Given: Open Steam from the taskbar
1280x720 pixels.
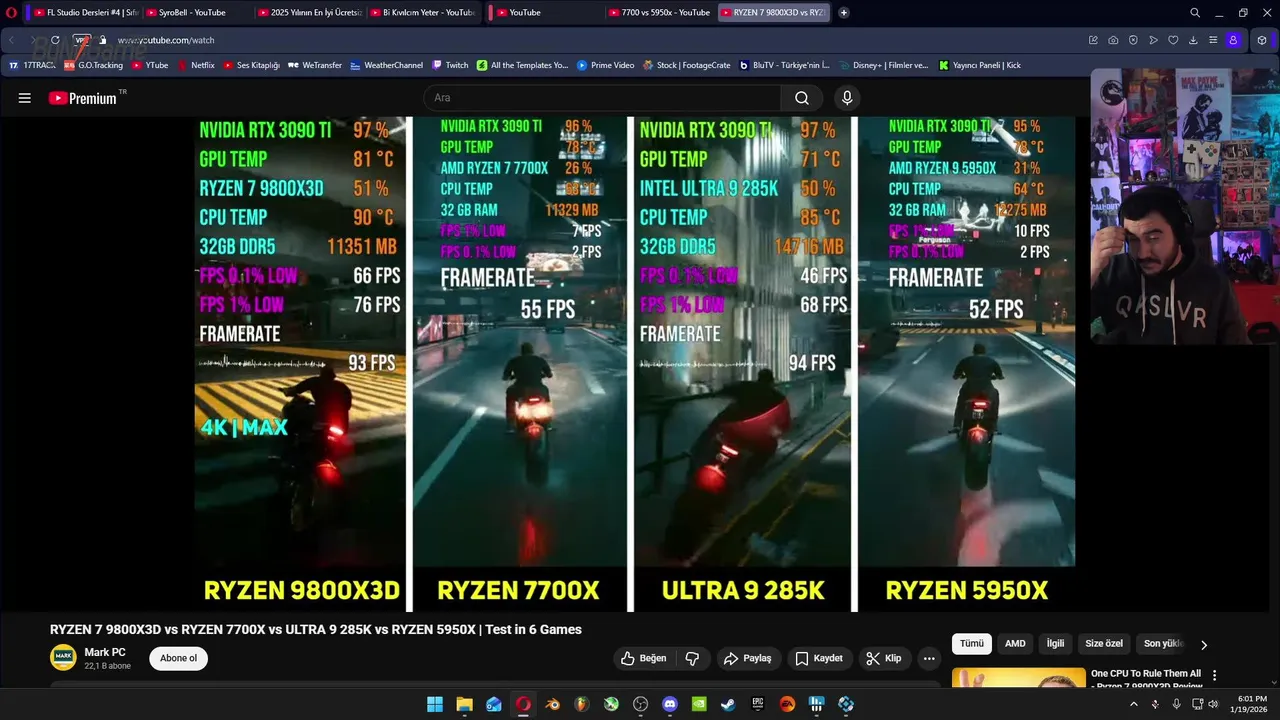Looking at the screenshot, I should coord(728,704).
